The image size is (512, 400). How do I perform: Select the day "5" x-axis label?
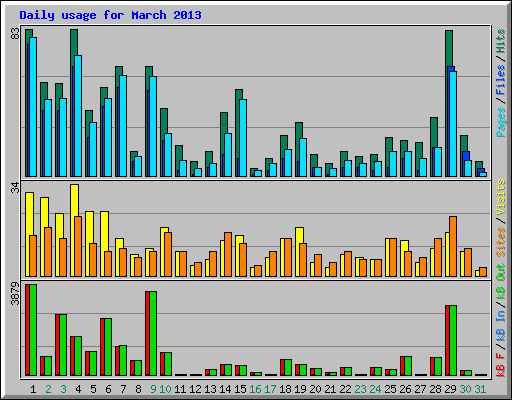93,389
